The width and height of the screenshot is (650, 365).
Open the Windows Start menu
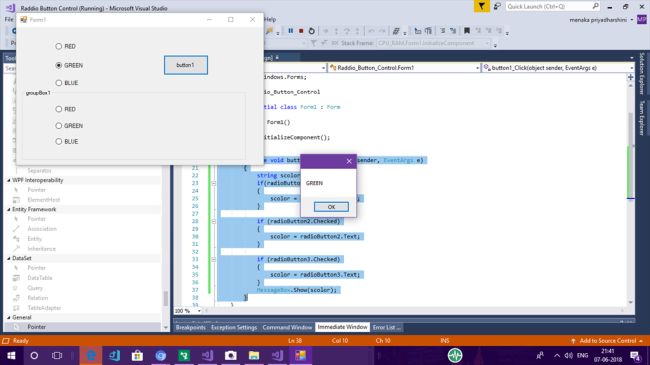click(11, 355)
